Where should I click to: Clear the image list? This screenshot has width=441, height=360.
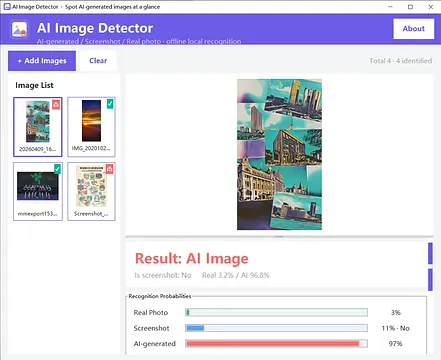(98, 61)
